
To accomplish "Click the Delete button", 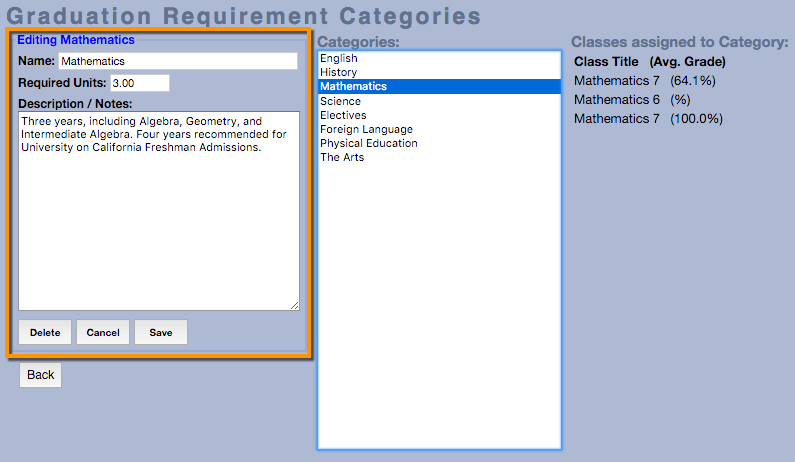I will 45,333.
